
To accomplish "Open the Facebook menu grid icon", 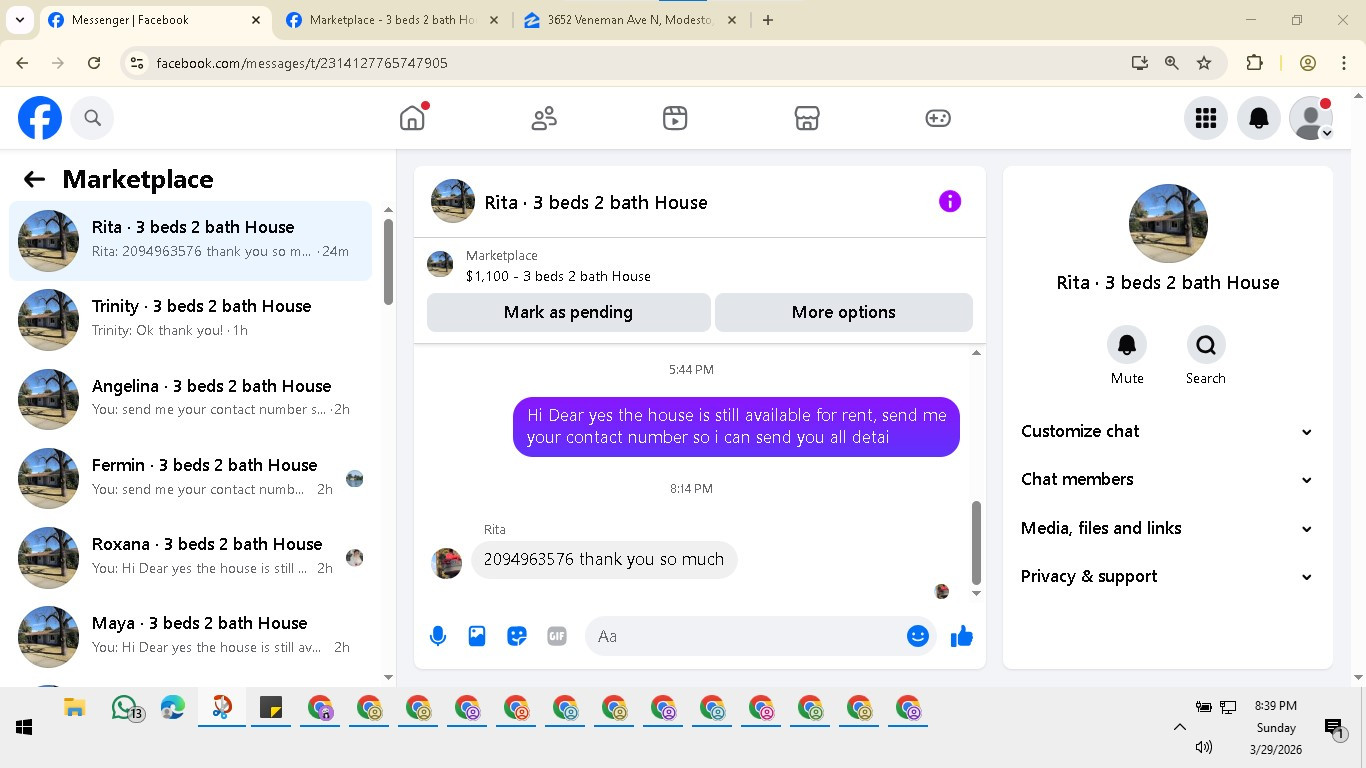I will [x=1206, y=118].
